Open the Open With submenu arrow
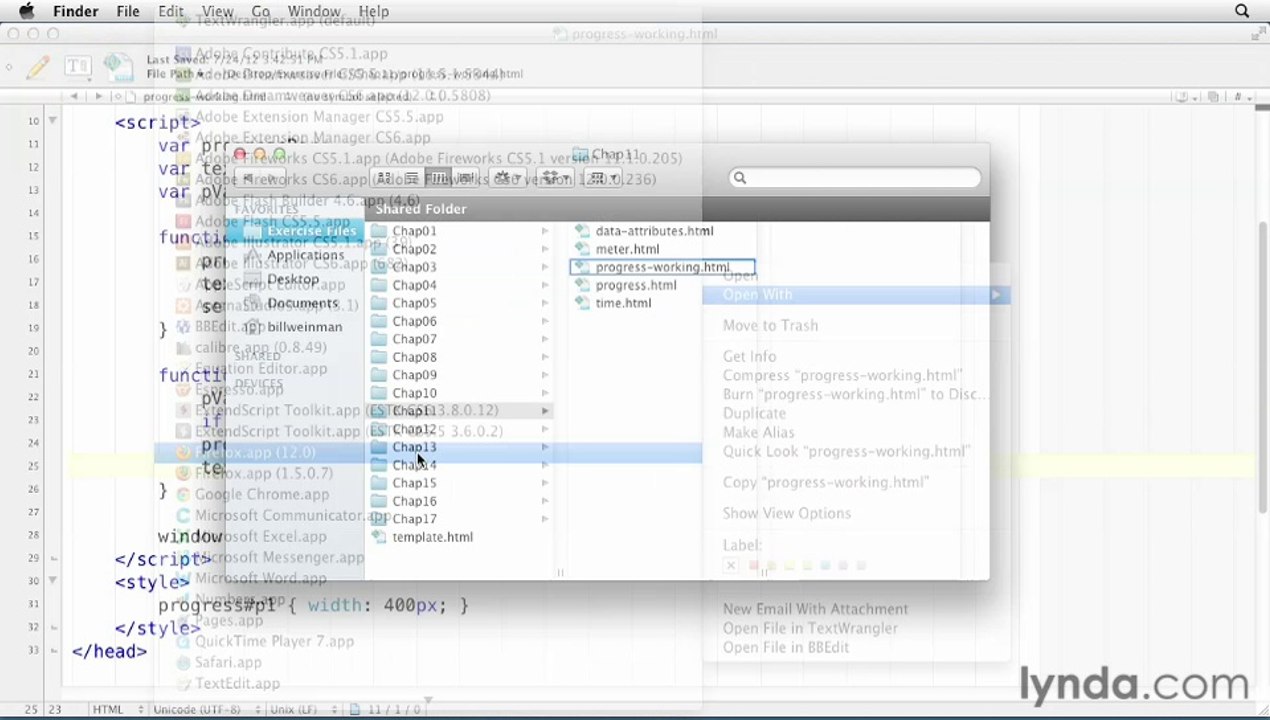This screenshot has width=1270, height=720. pyautogui.click(x=995, y=295)
